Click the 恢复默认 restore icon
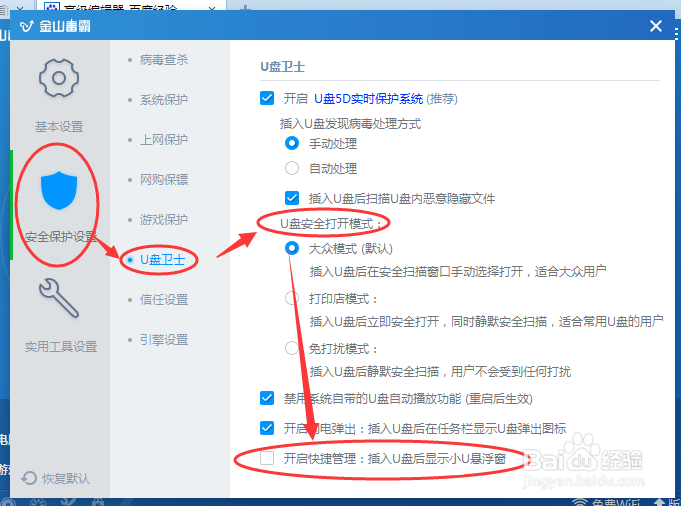Viewport: 681px width, 506px height. 29,478
